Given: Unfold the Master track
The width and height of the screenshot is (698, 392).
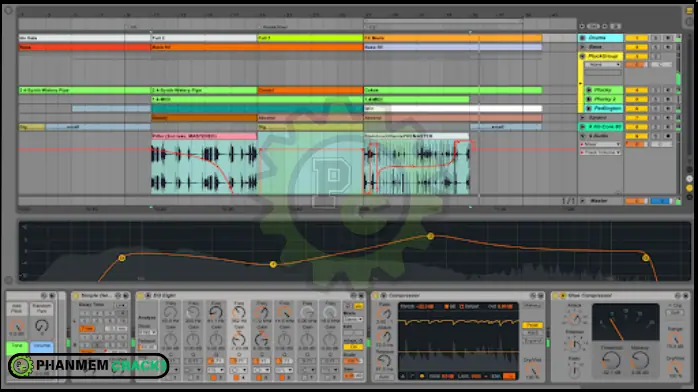Looking at the screenshot, I should (582, 201).
